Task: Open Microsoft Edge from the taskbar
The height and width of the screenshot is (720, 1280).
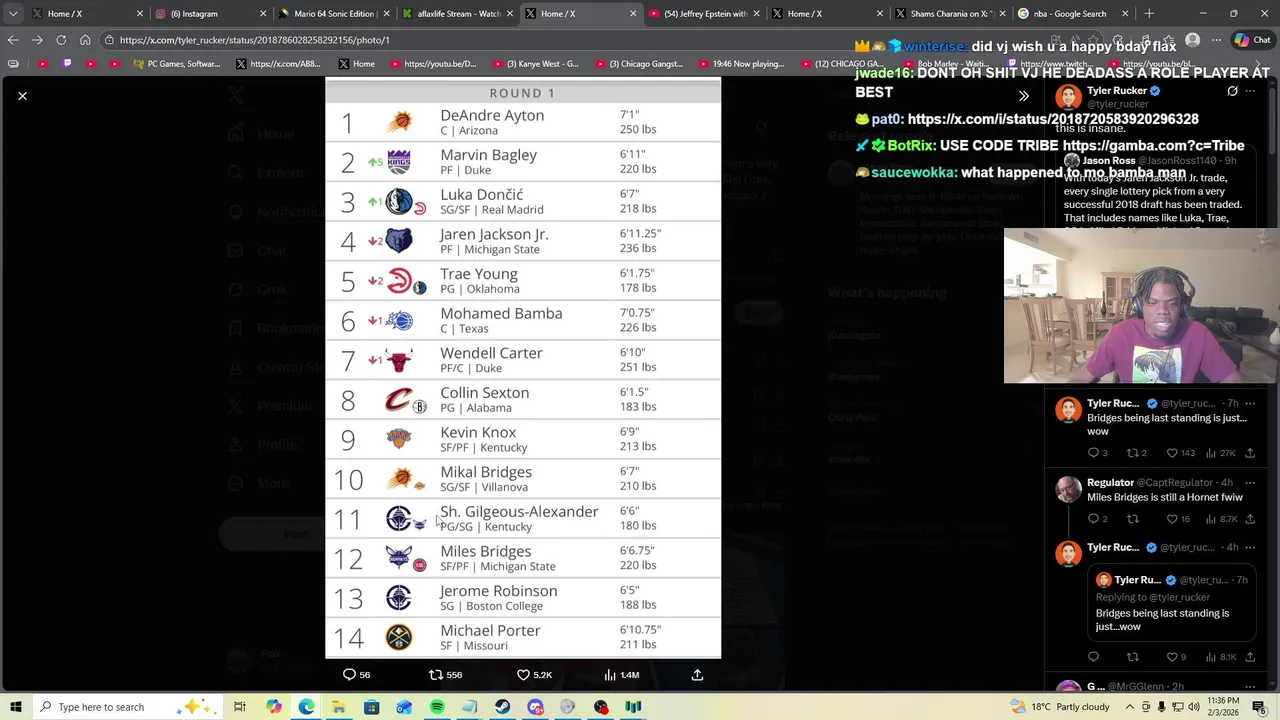Action: 306,707
